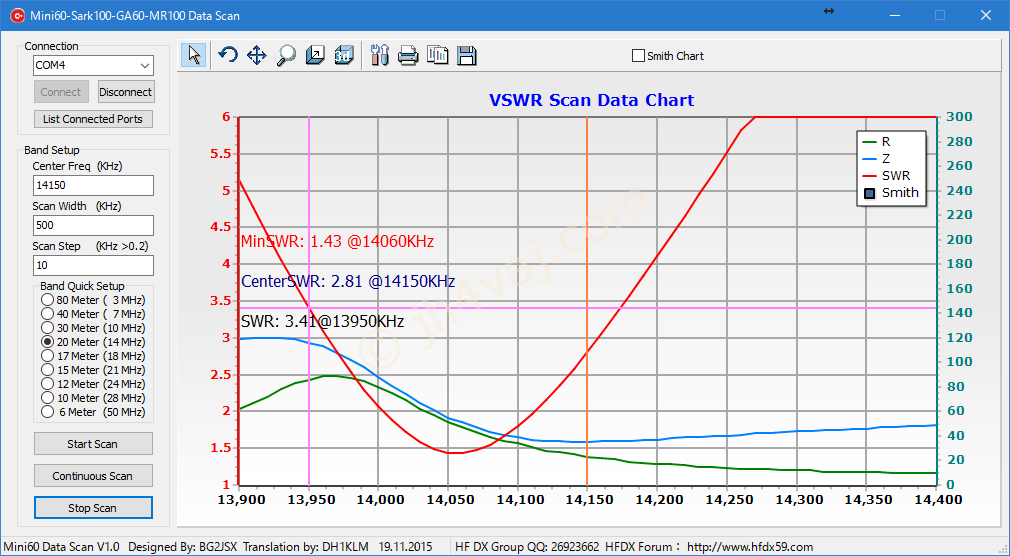This screenshot has width=1010, height=556.
Task: Click the Band Quick Setup group label
Action: (x=82, y=286)
